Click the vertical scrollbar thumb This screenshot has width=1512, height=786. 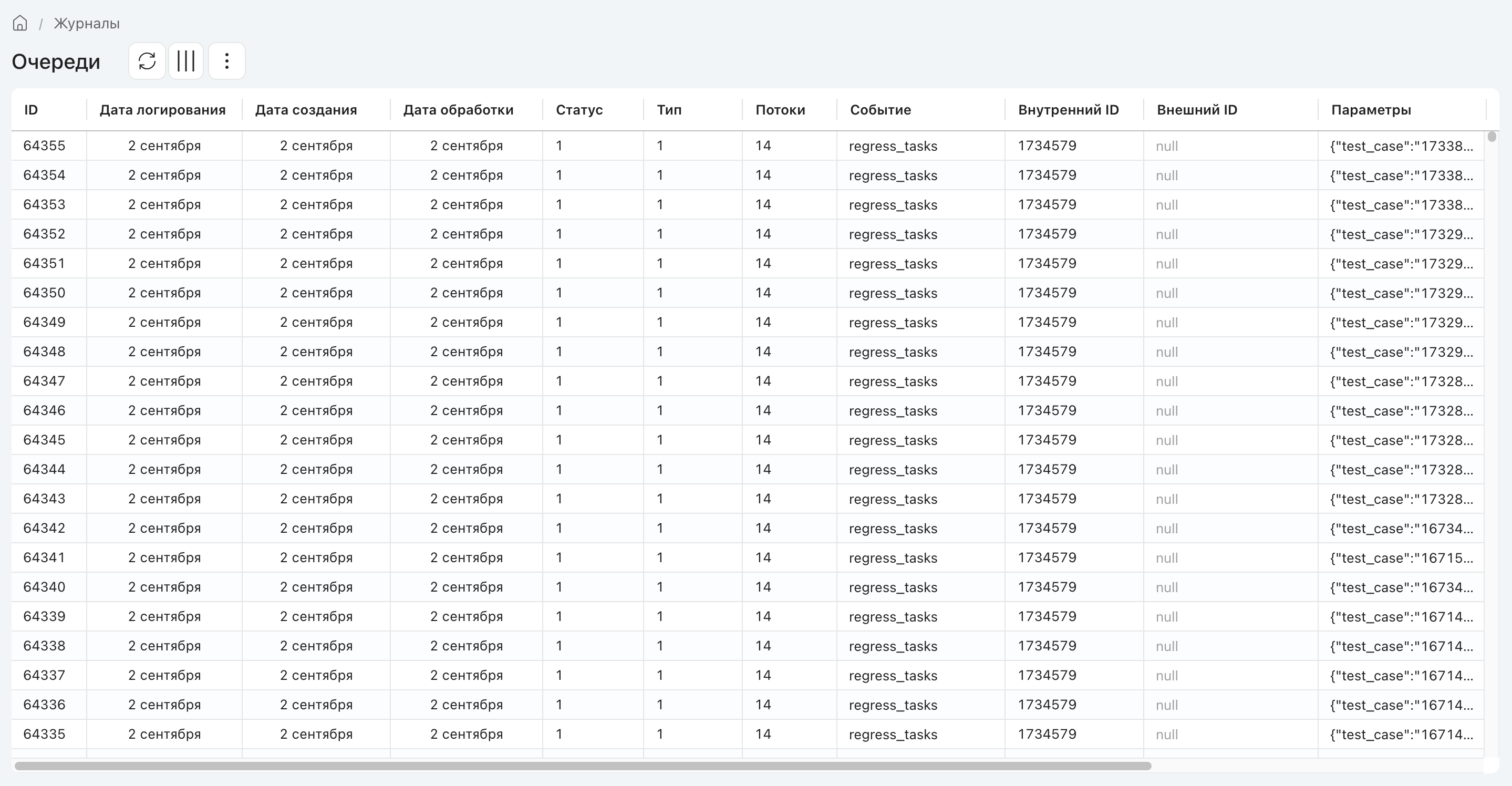coord(1492,137)
